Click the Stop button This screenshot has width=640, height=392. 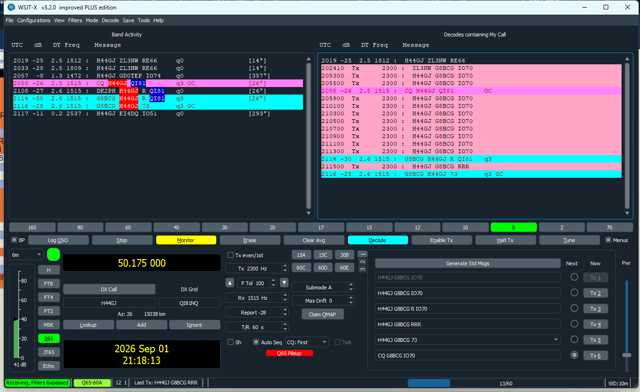pyautogui.click(x=122, y=240)
